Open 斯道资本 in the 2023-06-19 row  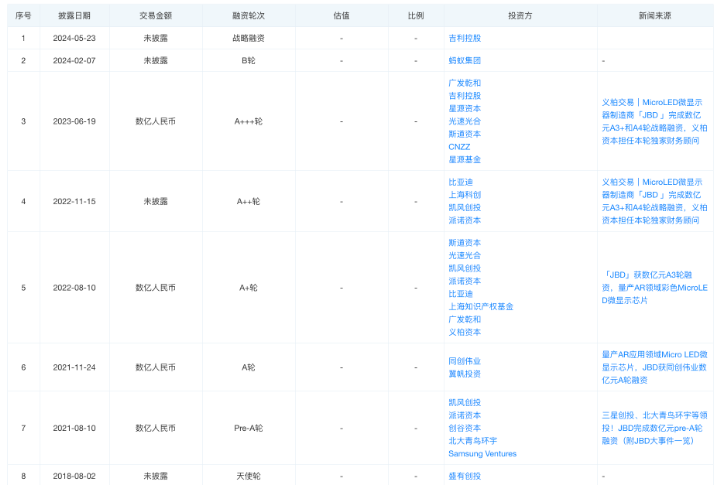pyautogui.click(x=464, y=134)
